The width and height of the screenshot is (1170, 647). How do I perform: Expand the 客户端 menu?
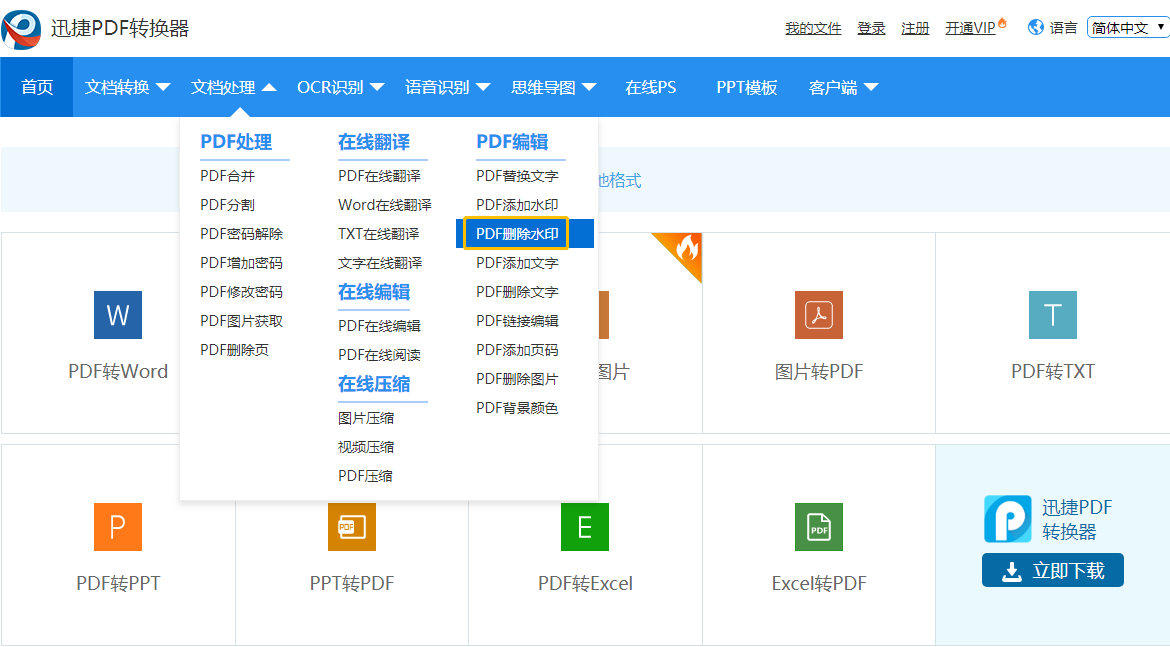coord(843,87)
